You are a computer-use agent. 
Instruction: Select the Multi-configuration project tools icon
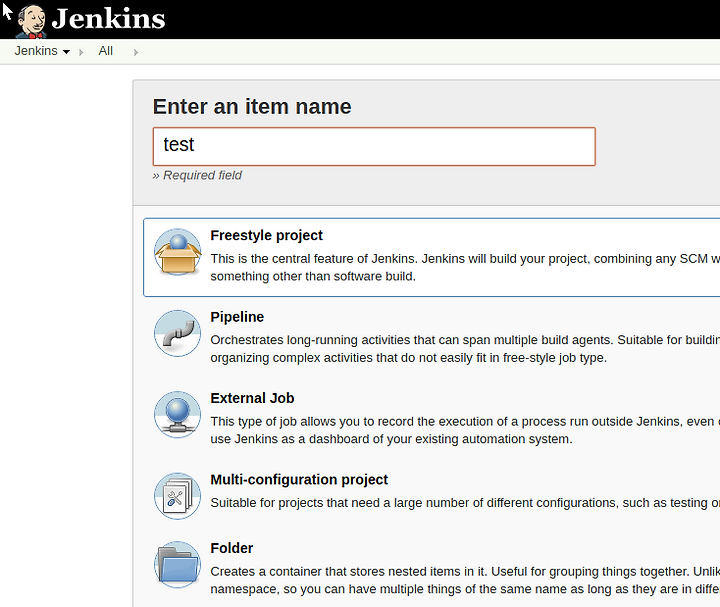(178, 496)
